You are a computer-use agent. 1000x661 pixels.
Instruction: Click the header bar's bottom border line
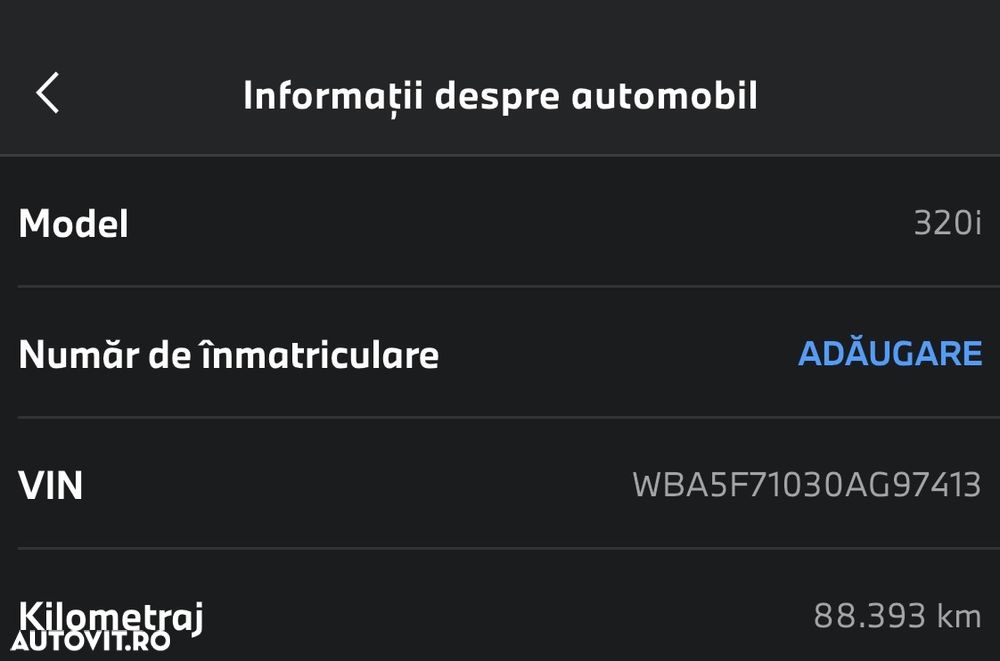tap(500, 155)
